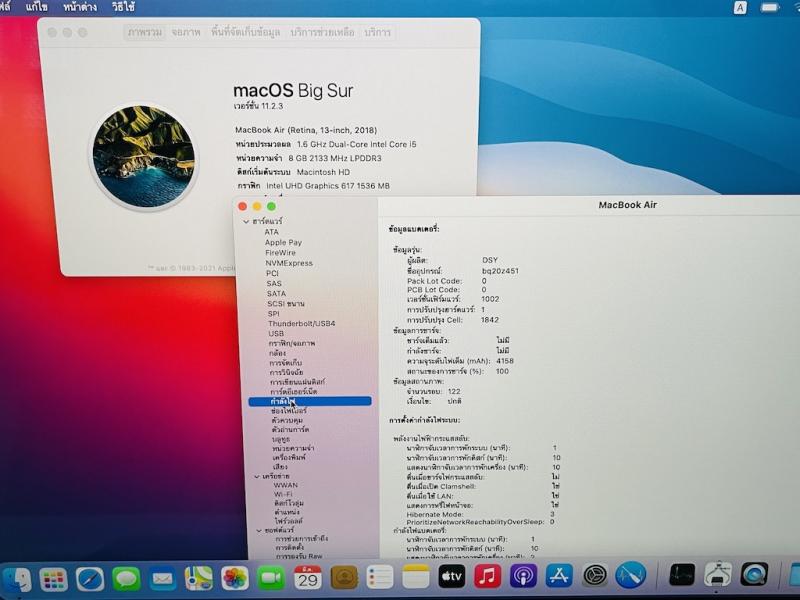Select SATA in the hardware list

[x=276, y=293]
